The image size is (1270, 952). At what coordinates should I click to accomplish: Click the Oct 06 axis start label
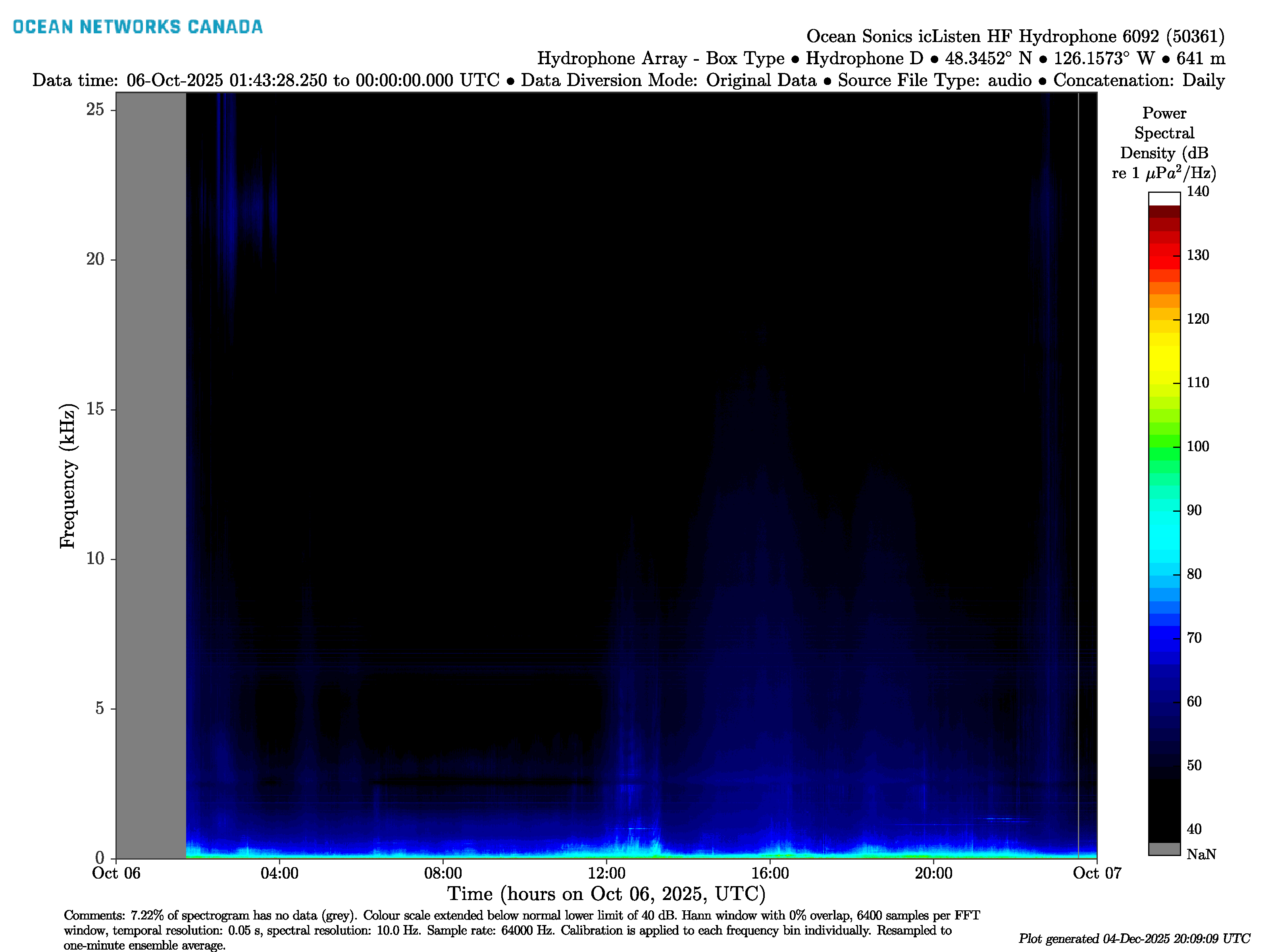117,873
